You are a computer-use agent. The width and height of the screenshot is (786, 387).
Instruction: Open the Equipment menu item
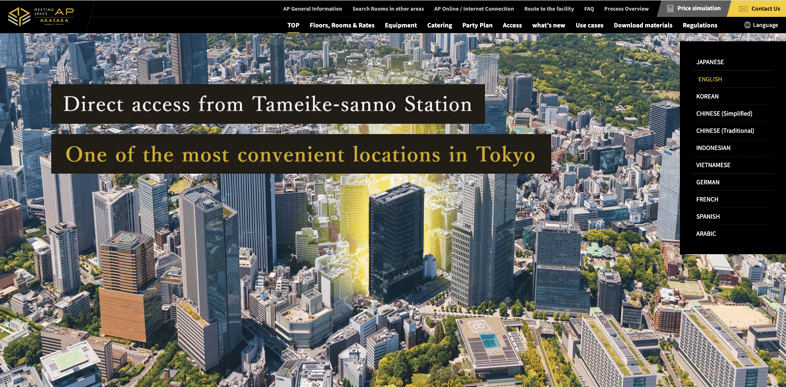click(x=401, y=26)
